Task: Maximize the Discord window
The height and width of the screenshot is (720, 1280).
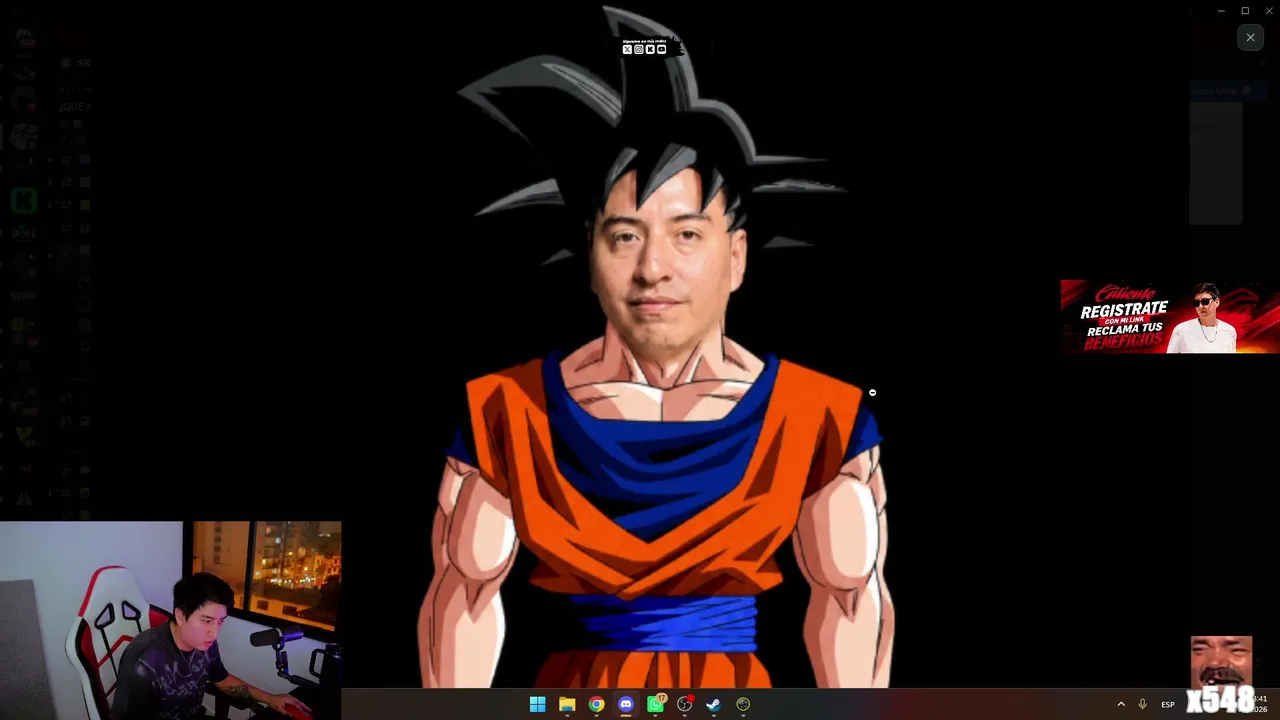Action: click(x=1245, y=10)
